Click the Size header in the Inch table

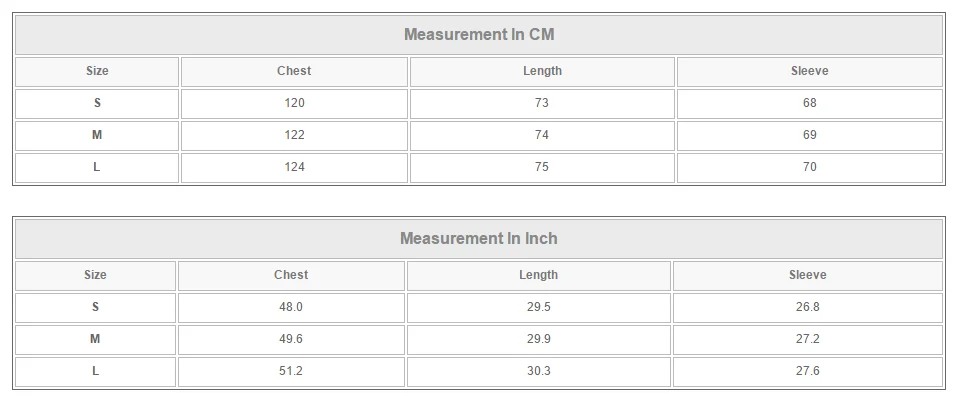[95, 276]
